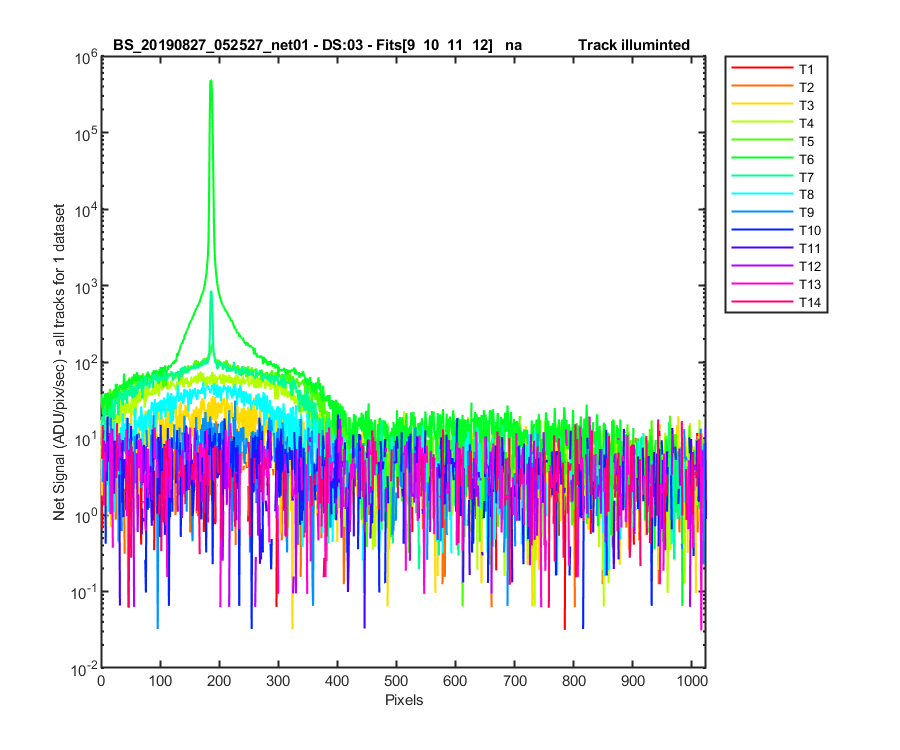Pick the T13 legend entry
900x750 pixels.
tap(776, 284)
